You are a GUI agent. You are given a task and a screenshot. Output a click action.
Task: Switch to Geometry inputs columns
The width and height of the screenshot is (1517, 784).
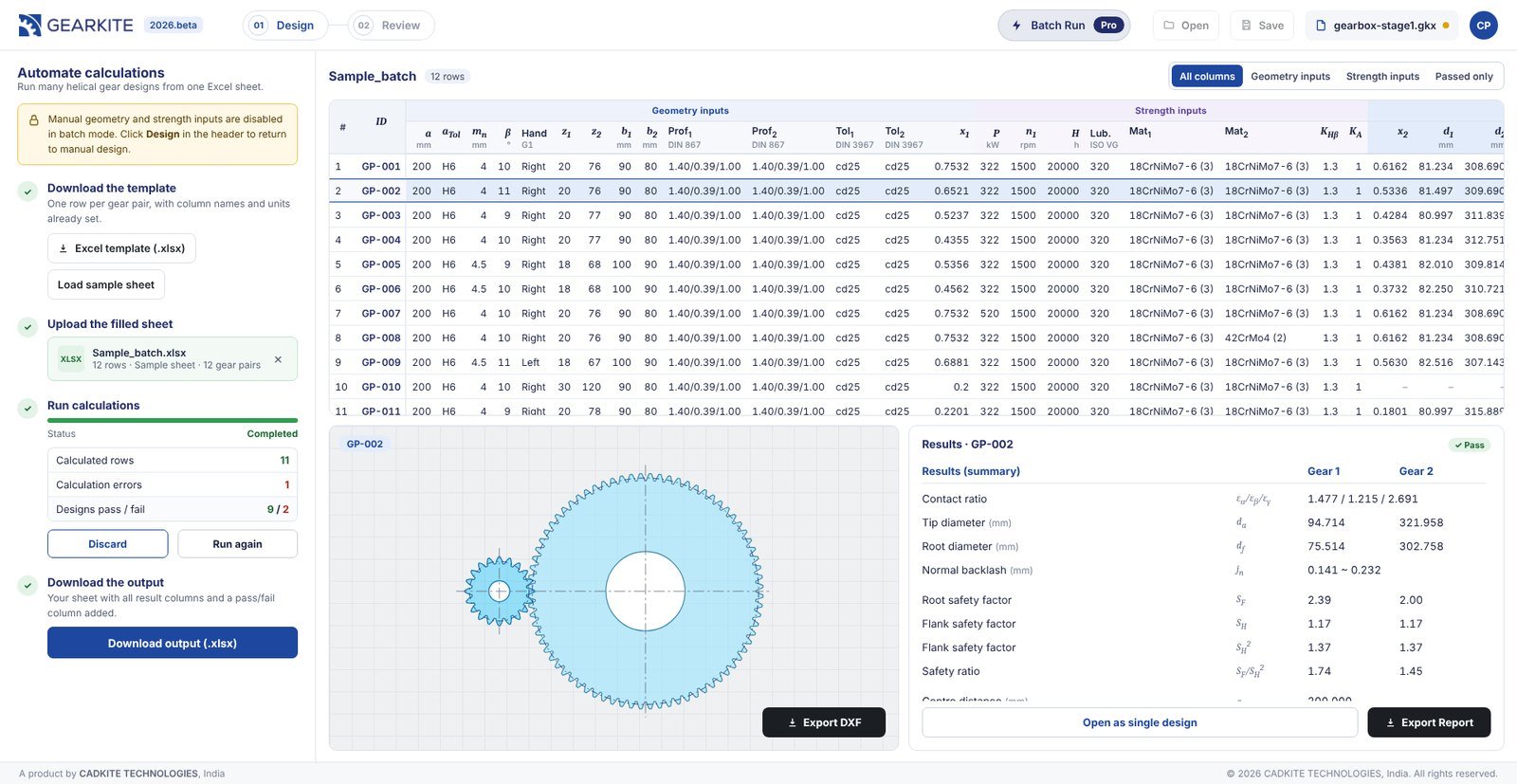tap(1290, 77)
